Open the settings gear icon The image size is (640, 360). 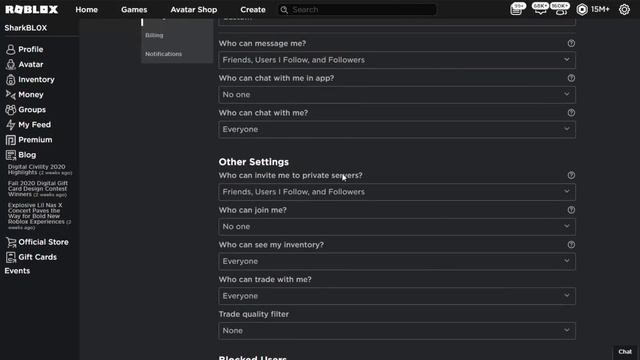(624, 9)
